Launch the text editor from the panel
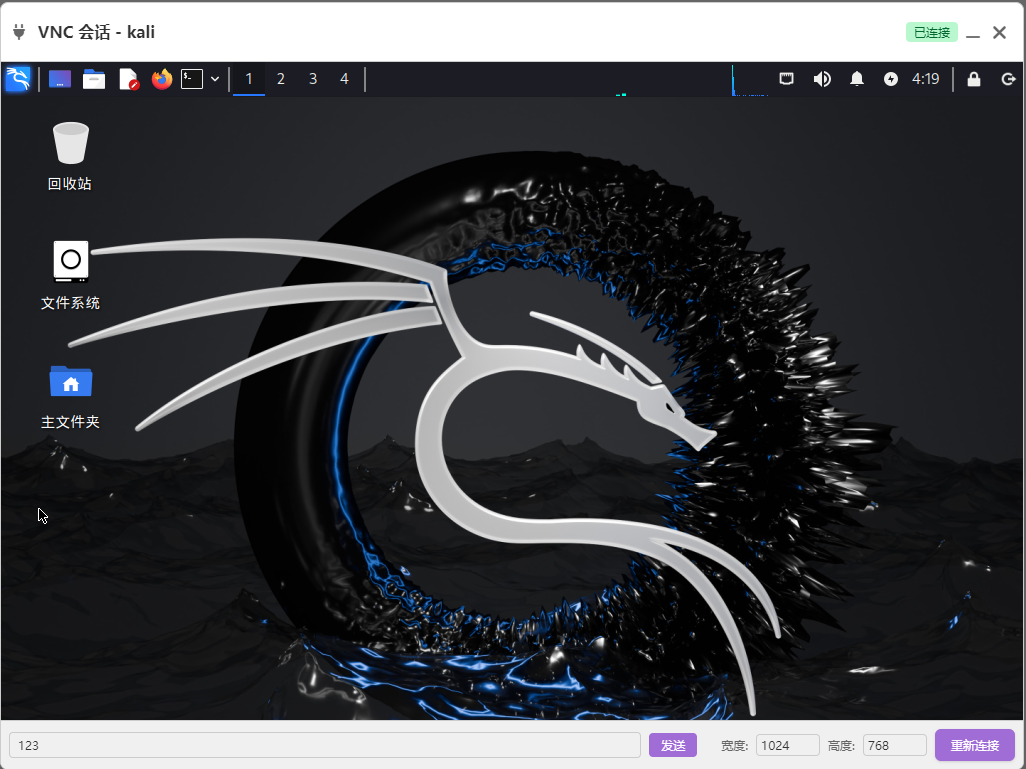1026x769 pixels. coord(128,79)
